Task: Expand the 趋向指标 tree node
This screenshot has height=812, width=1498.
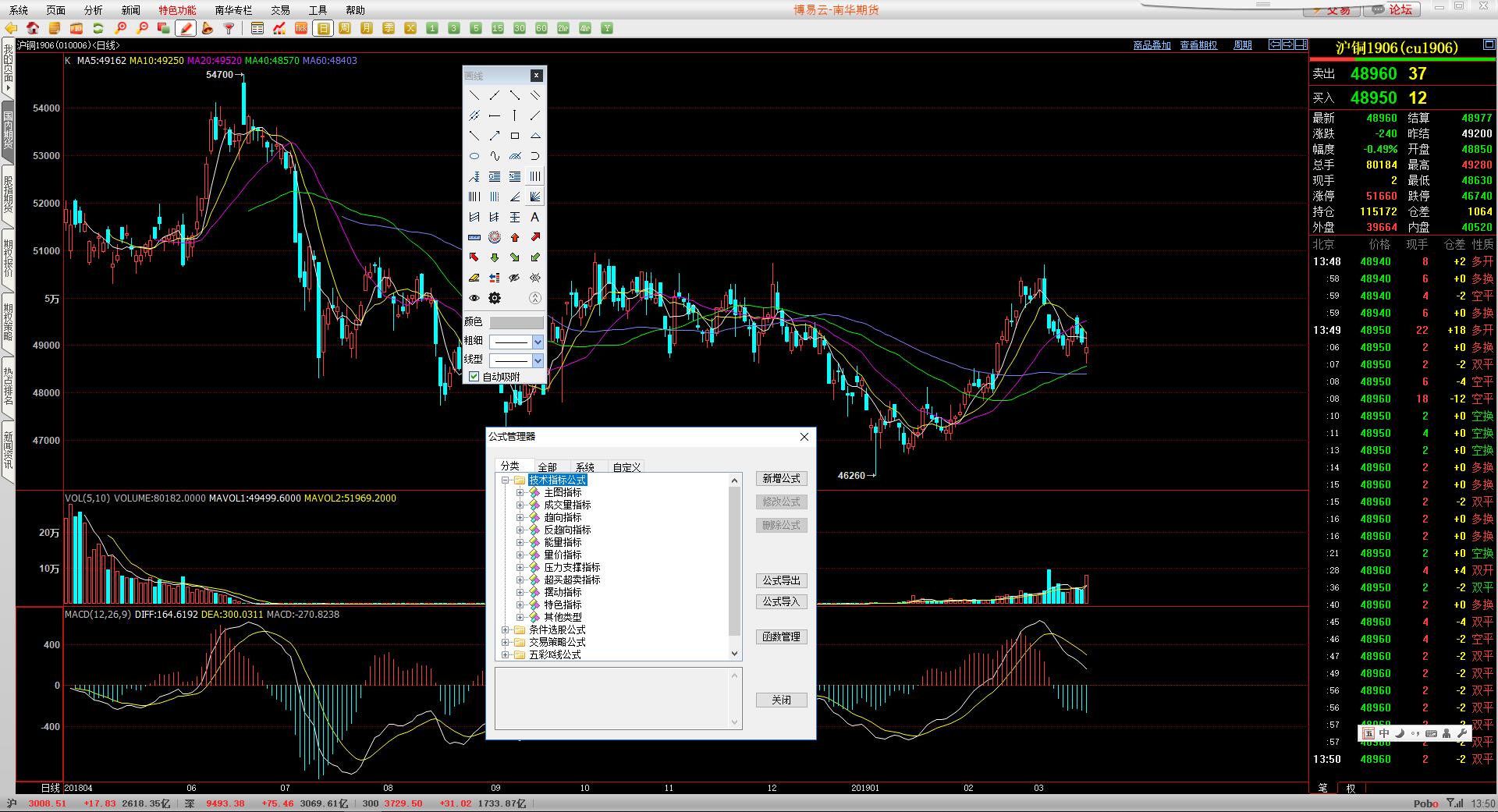Action: tap(520, 518)
